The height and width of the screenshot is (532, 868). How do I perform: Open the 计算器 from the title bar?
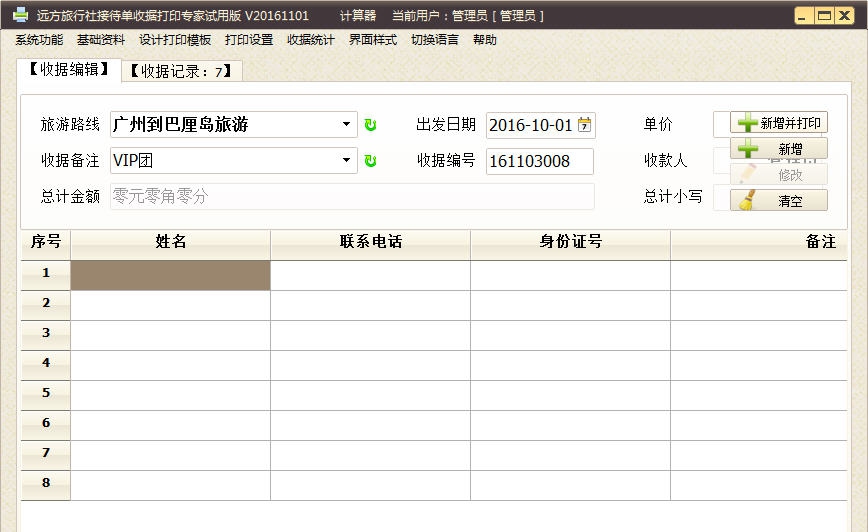click(x=358, y=16)
